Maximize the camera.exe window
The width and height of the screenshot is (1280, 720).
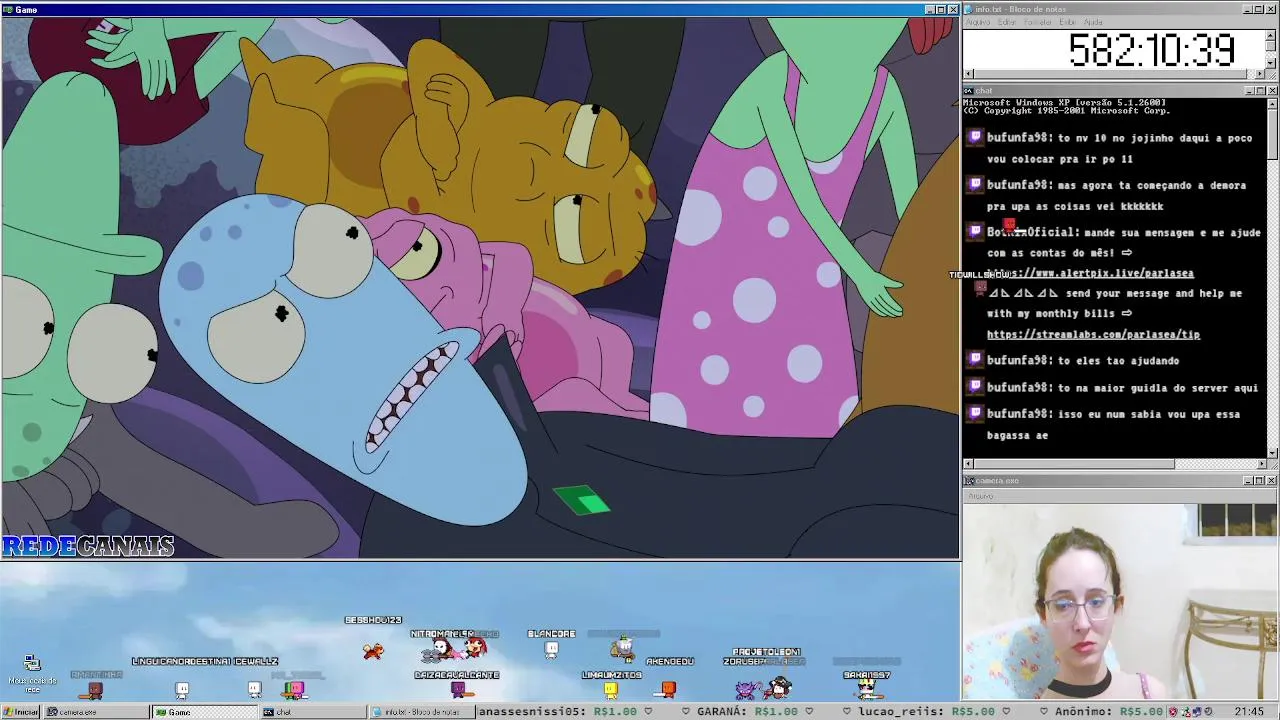click(x=1260, y=481)
